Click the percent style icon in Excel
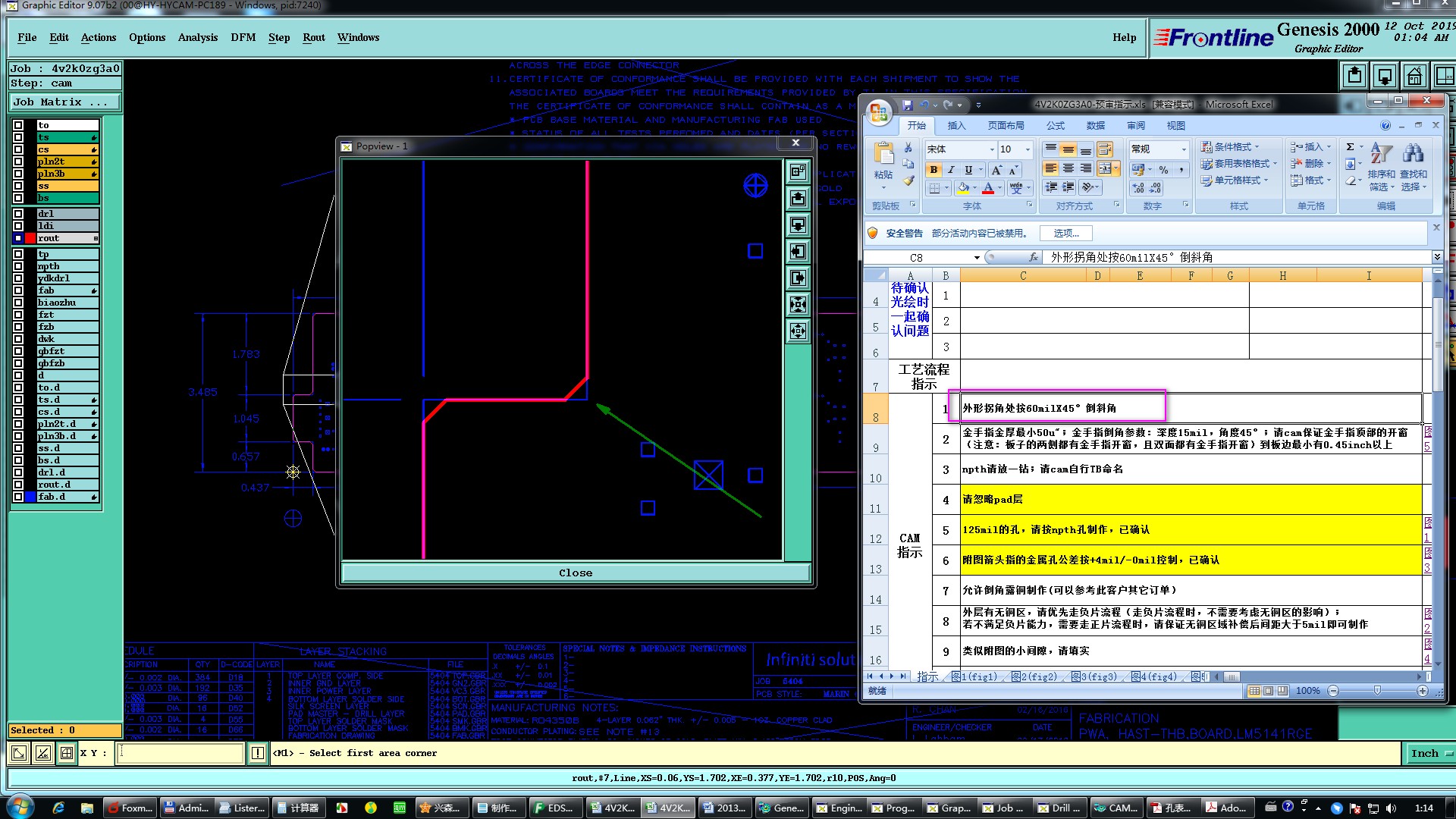Viewport: 1456px width, 819px height. [1163, 170]
